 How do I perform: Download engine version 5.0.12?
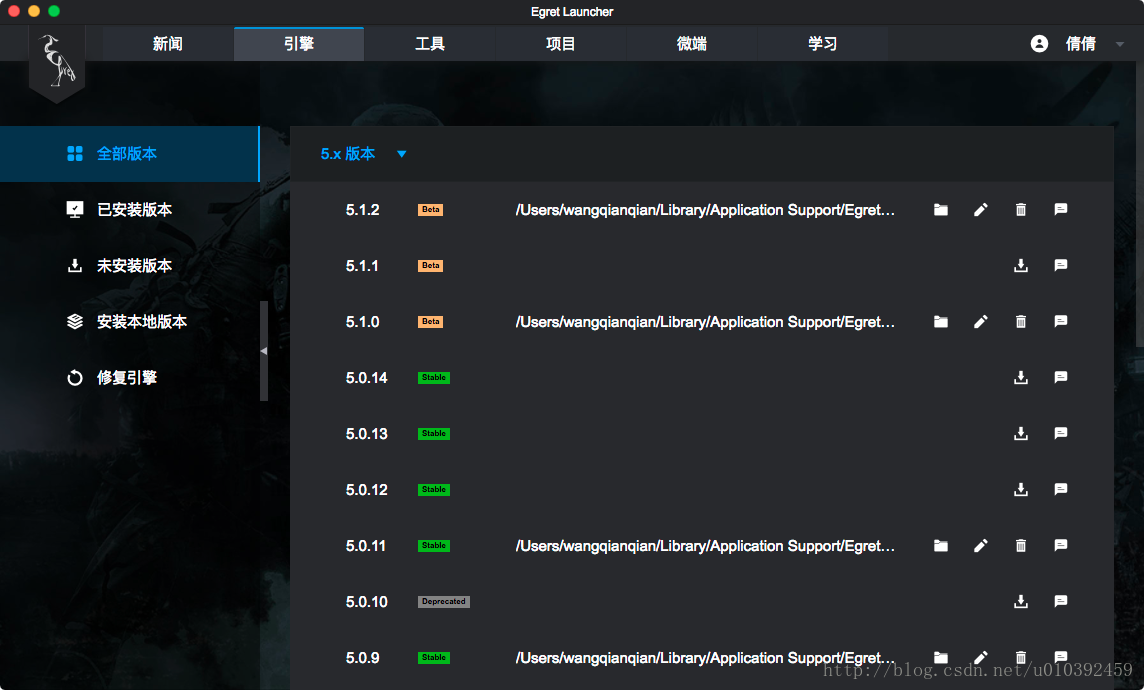tap(1021, 489)
